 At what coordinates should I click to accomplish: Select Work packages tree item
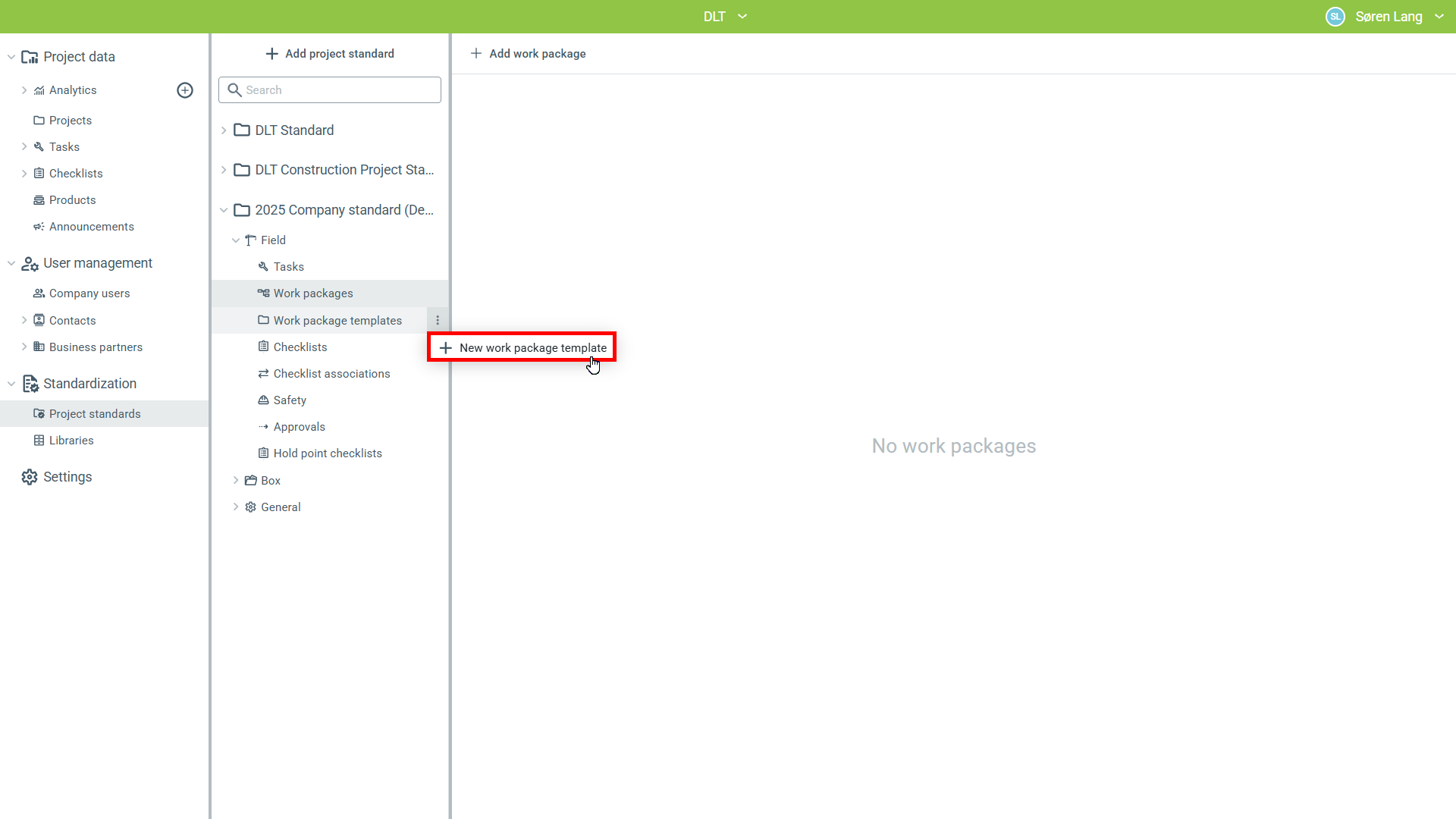313,293
